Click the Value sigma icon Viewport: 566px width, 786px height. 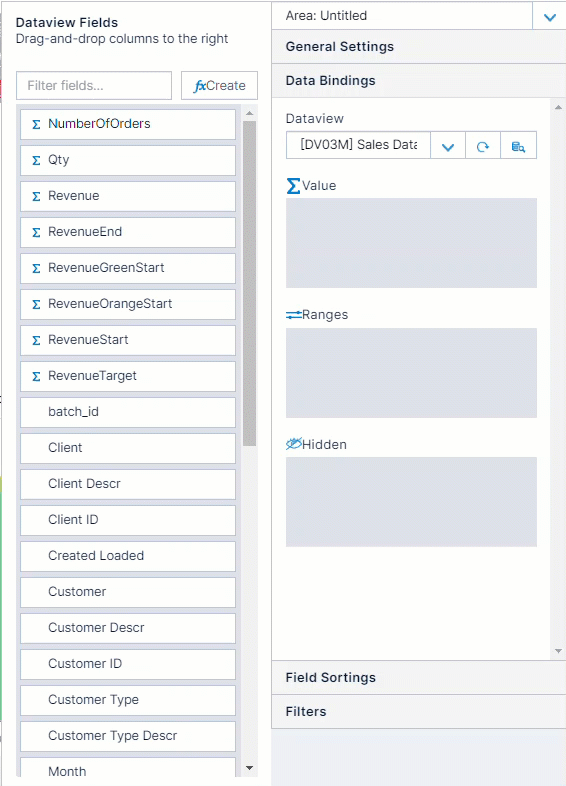293,186
